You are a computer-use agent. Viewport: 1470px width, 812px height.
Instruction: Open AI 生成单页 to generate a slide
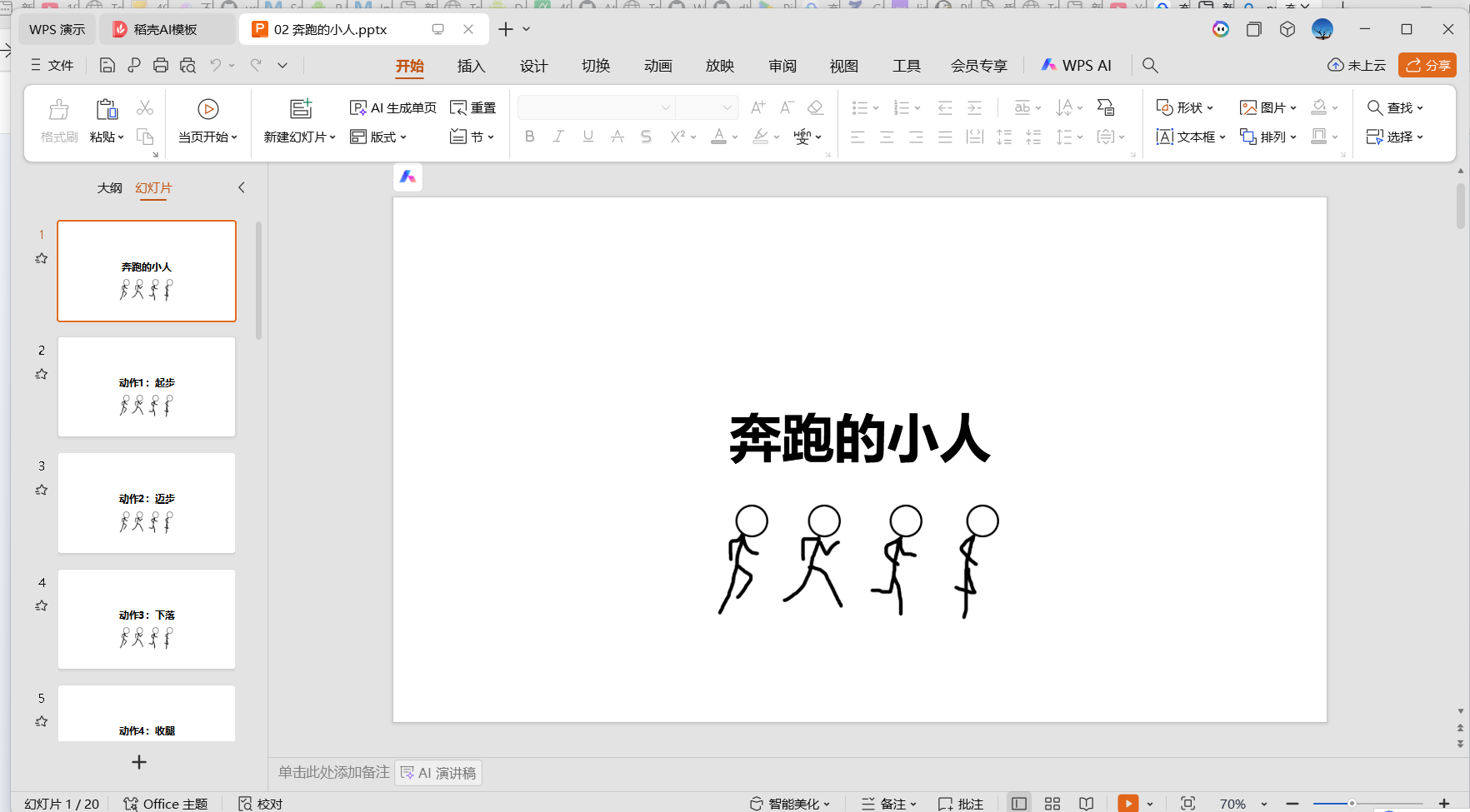392,107
